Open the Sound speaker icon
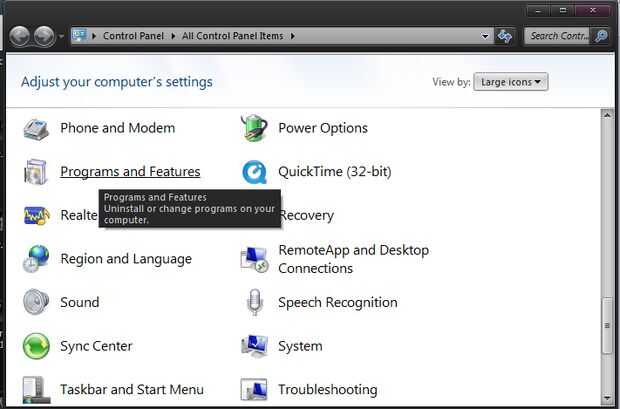Image resolution: width=620 pixels, height=409 pixels. pos(36,302)
